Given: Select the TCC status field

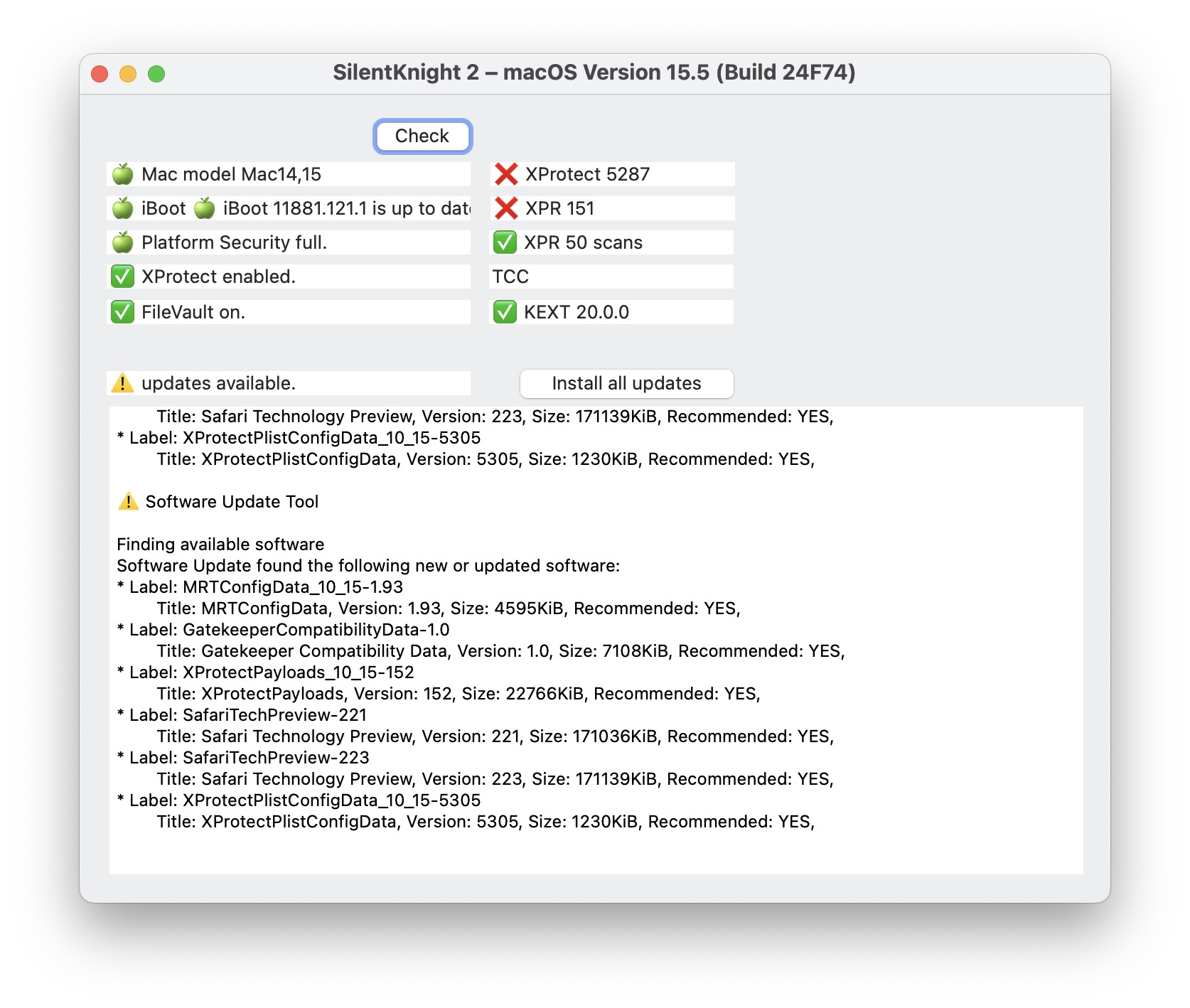Looking at the screenshot, I should click(x=611, y=277).
